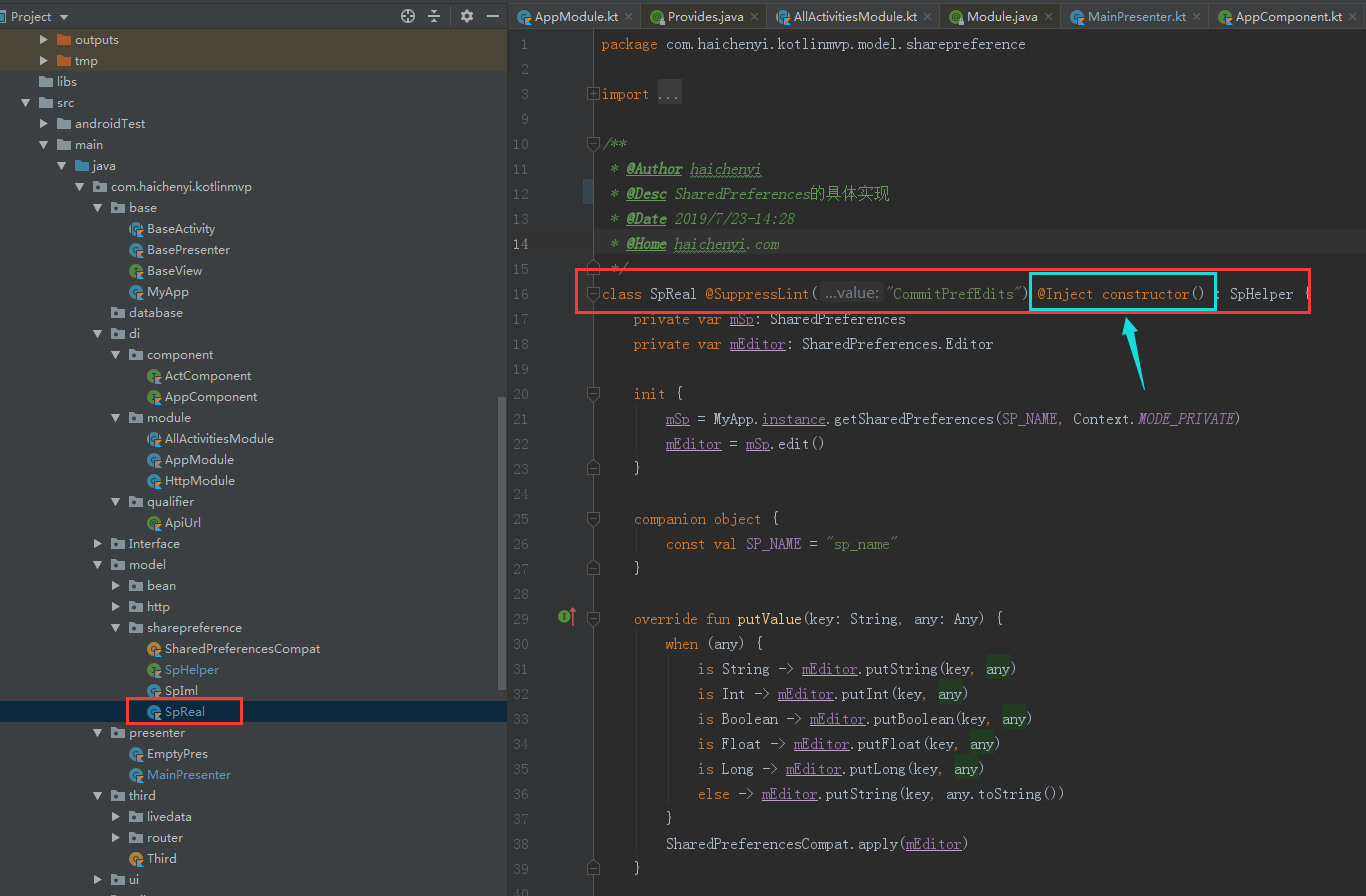This screenshot has height=896, width=1366.
Task: Select AllActivitiesModule in the project tree
Action: [x=210, y=439]
